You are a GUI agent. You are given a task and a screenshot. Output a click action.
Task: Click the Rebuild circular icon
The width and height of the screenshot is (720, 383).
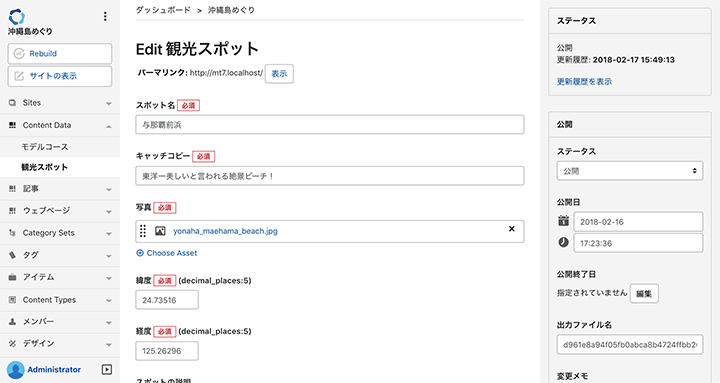pos(19,54)
